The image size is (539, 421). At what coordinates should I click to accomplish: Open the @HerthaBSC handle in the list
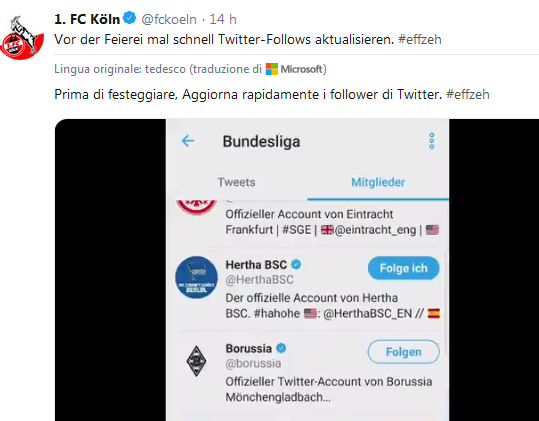point(260,280)
